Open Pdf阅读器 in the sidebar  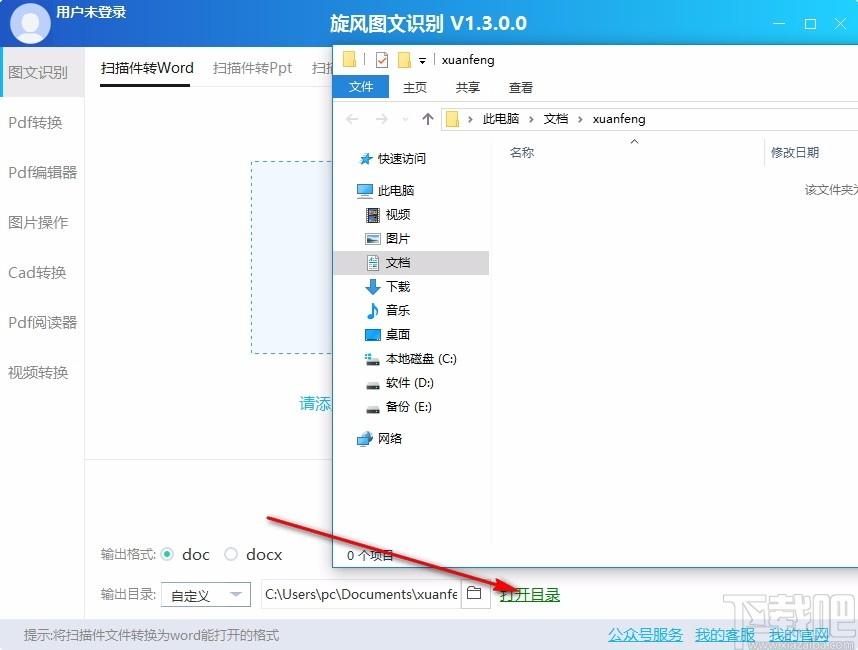point(42,322)
